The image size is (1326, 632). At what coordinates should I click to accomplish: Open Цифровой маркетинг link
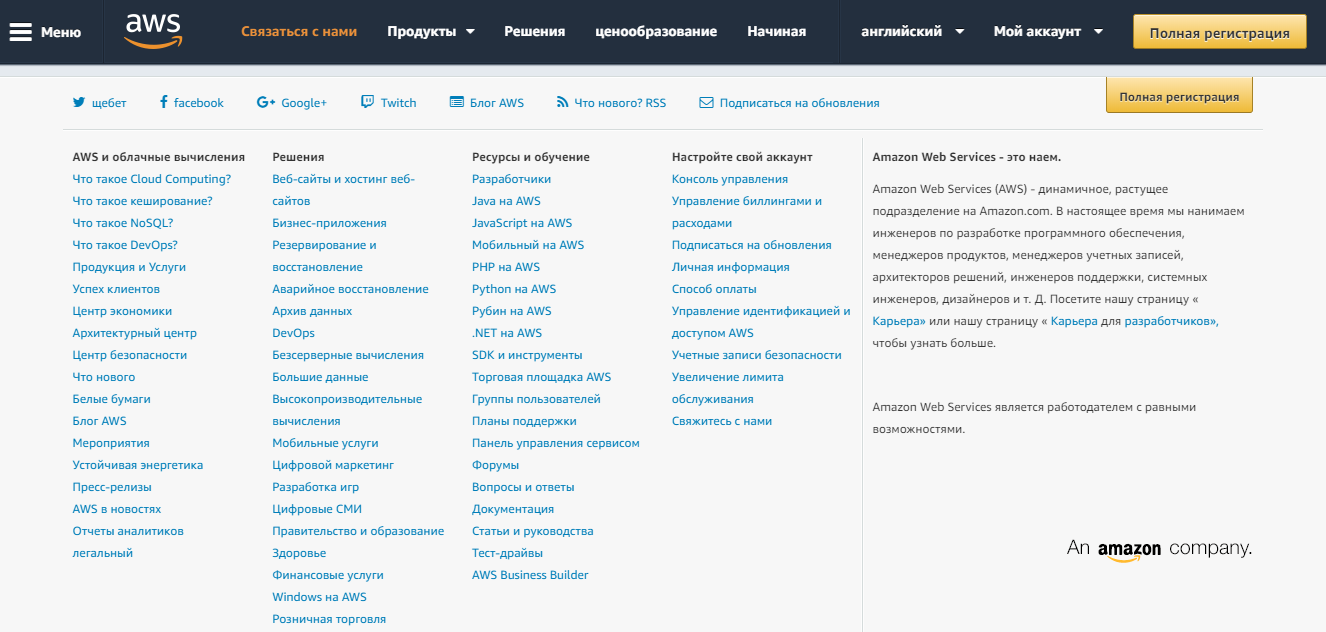[333, 465]
